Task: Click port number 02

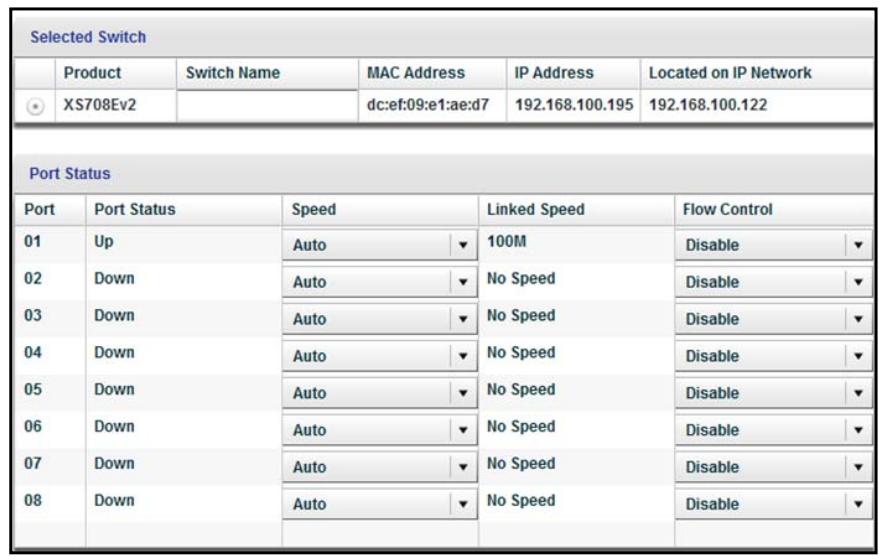Action: point(33,278)
